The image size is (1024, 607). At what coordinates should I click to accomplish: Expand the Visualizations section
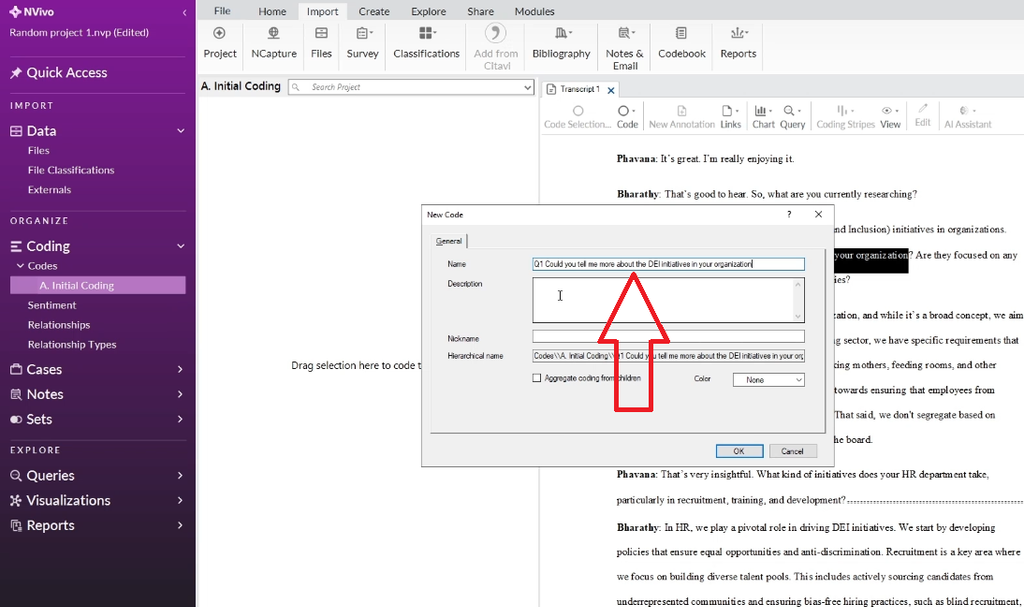point(180,500)
